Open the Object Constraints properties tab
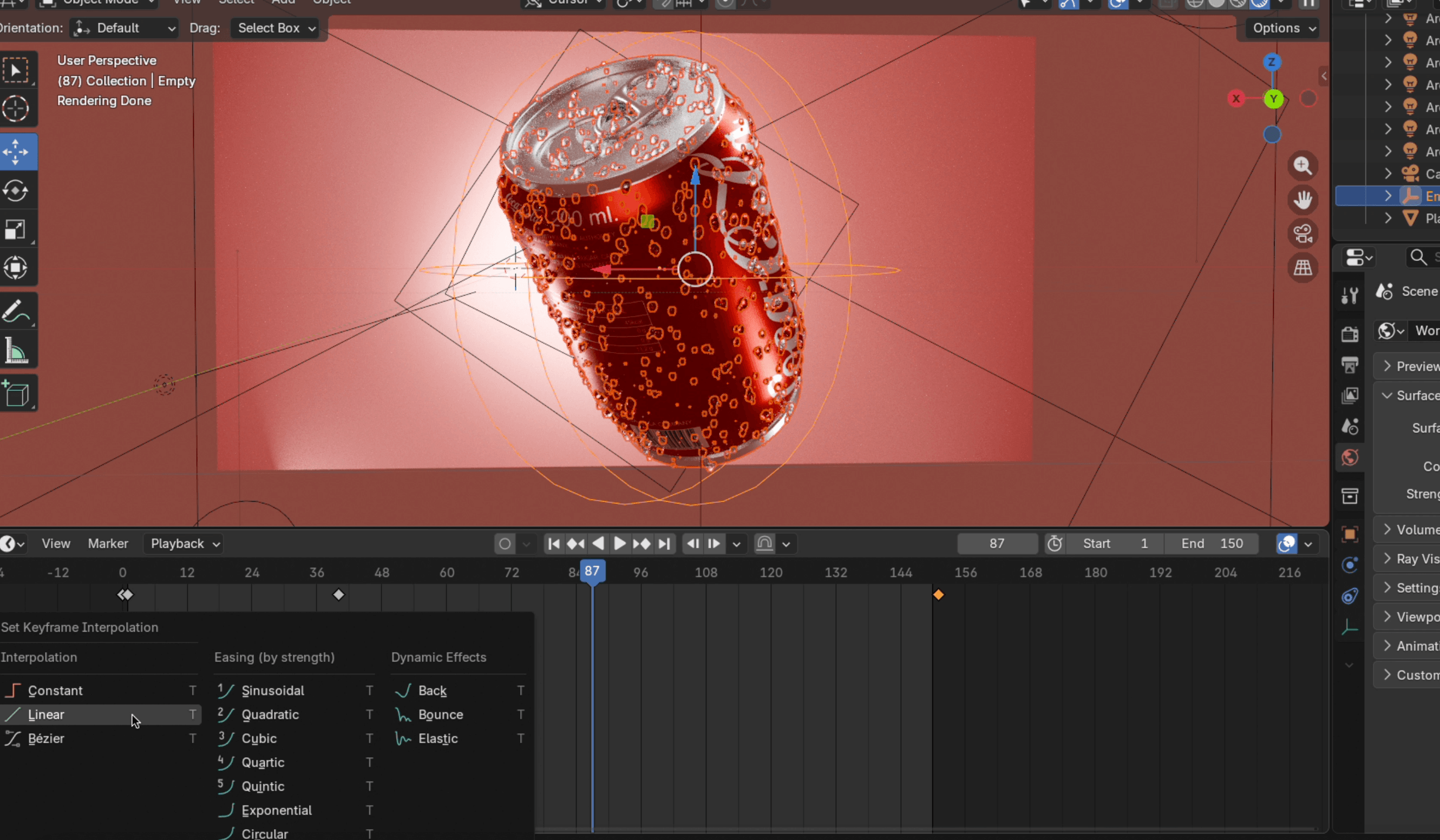This screenshot has height=840, width=1440. click(1350, 596)
